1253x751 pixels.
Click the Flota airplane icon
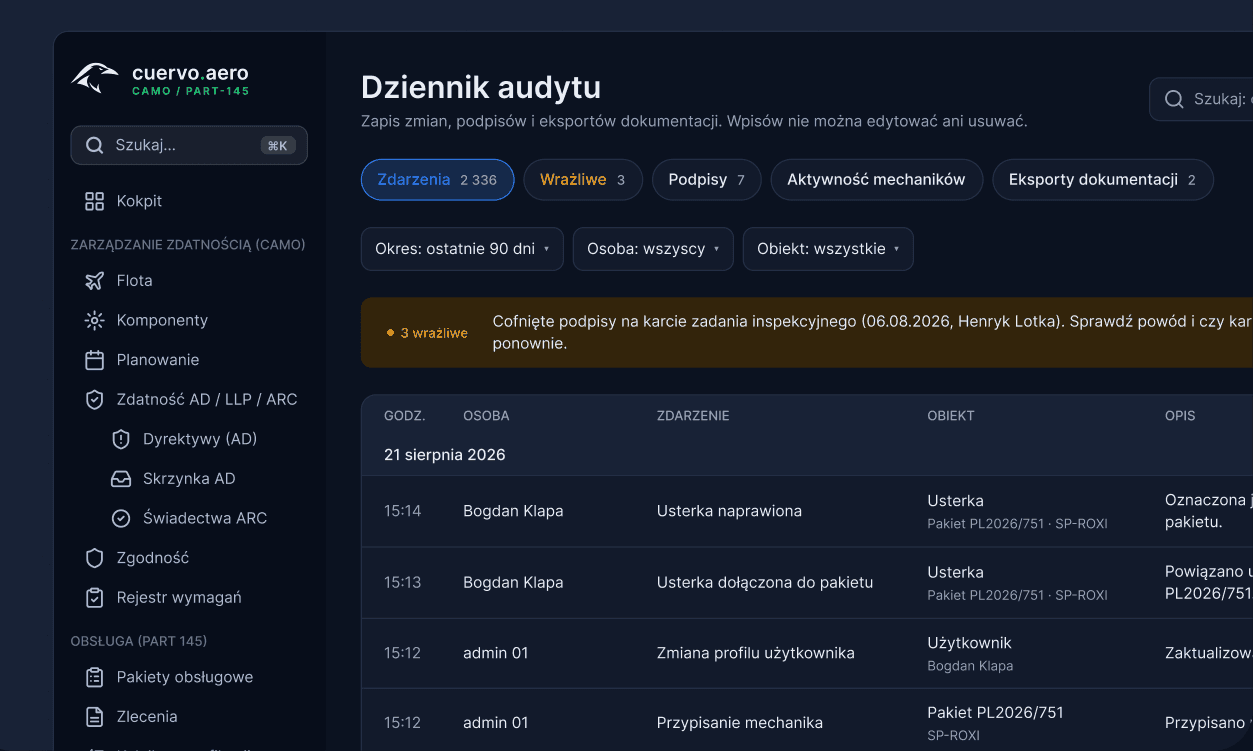[x=94, y=281]
